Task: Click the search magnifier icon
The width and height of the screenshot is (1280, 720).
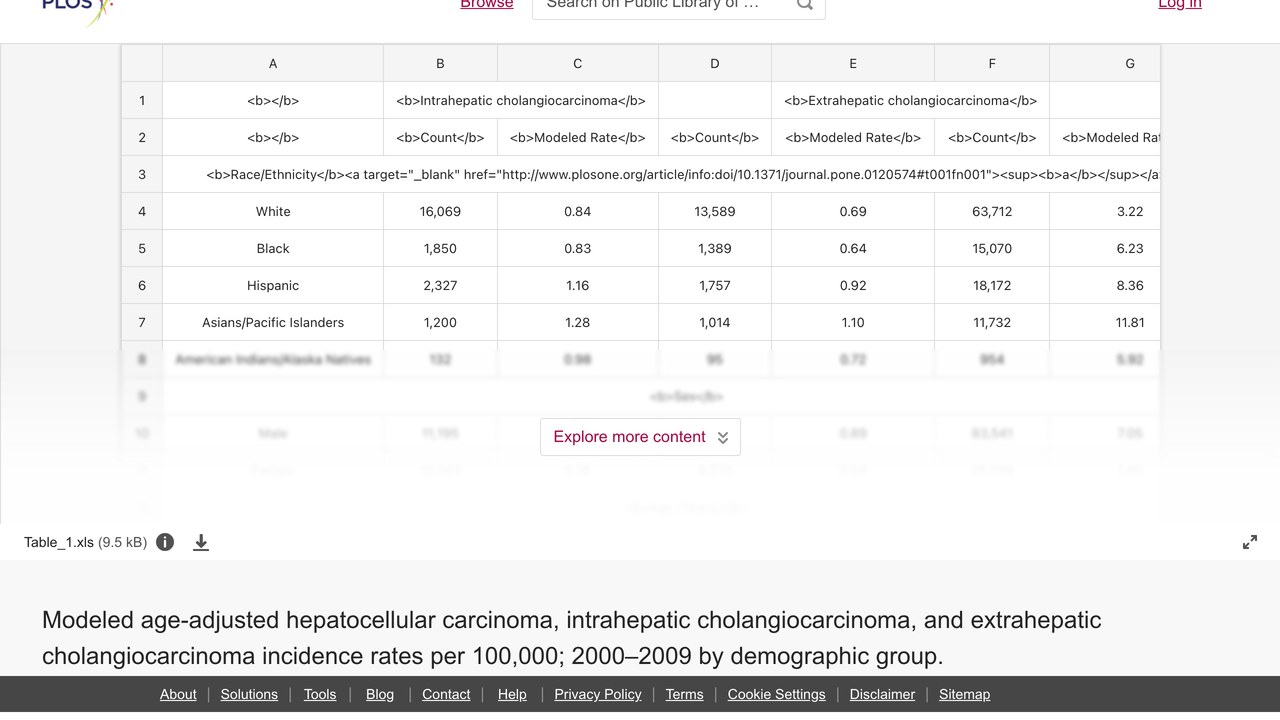Action: [804, 5]
